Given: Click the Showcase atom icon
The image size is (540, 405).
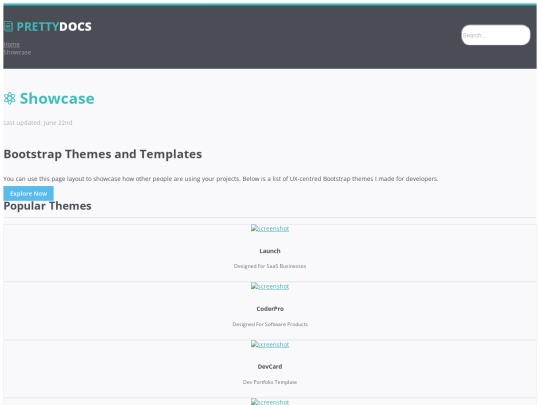Looking at the screenshot, I should pyautogui.click(x=10, y=98).
